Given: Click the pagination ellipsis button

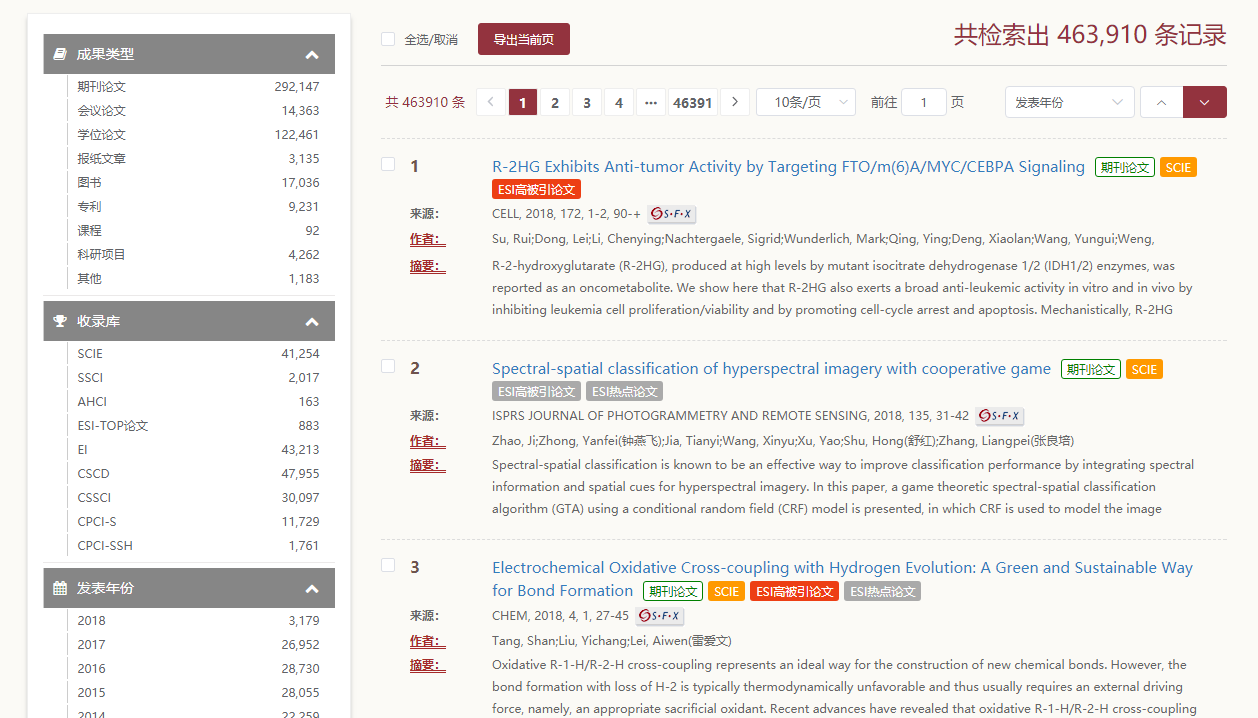Looking at the screenshot, I should 650,102.
